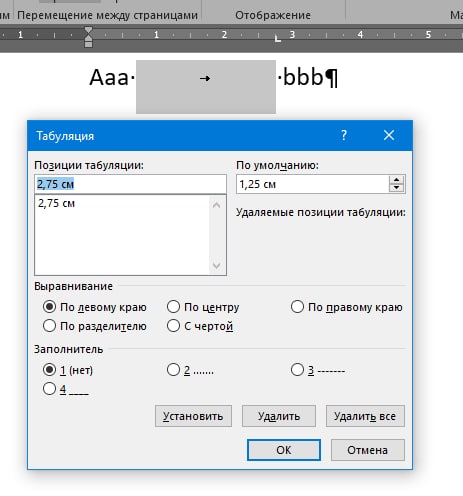The width and height of the screenshot is (463, 496).
Task: Click the 'Удалить' button
Action: click(279, 416)
